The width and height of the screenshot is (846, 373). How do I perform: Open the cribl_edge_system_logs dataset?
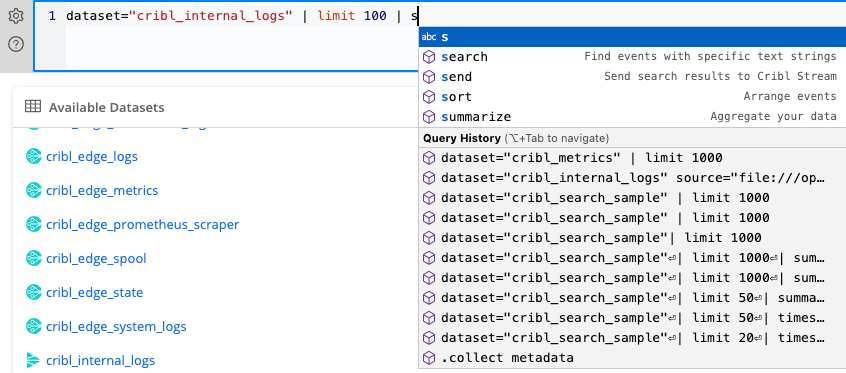[116, 327]
